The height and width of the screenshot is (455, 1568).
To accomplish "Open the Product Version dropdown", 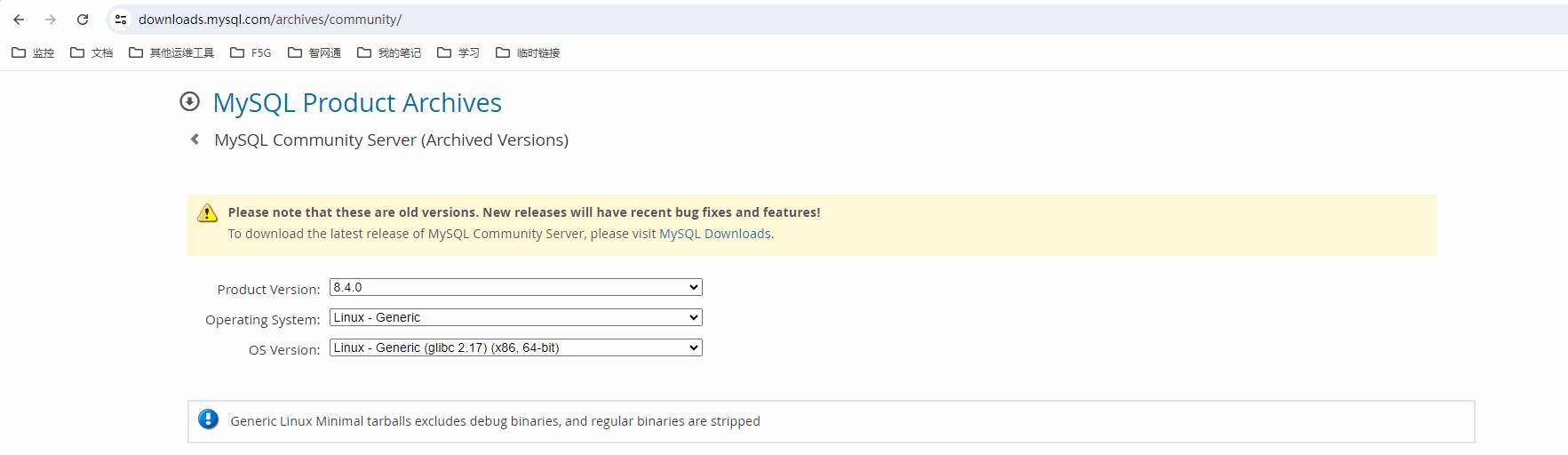I will 515,287.
